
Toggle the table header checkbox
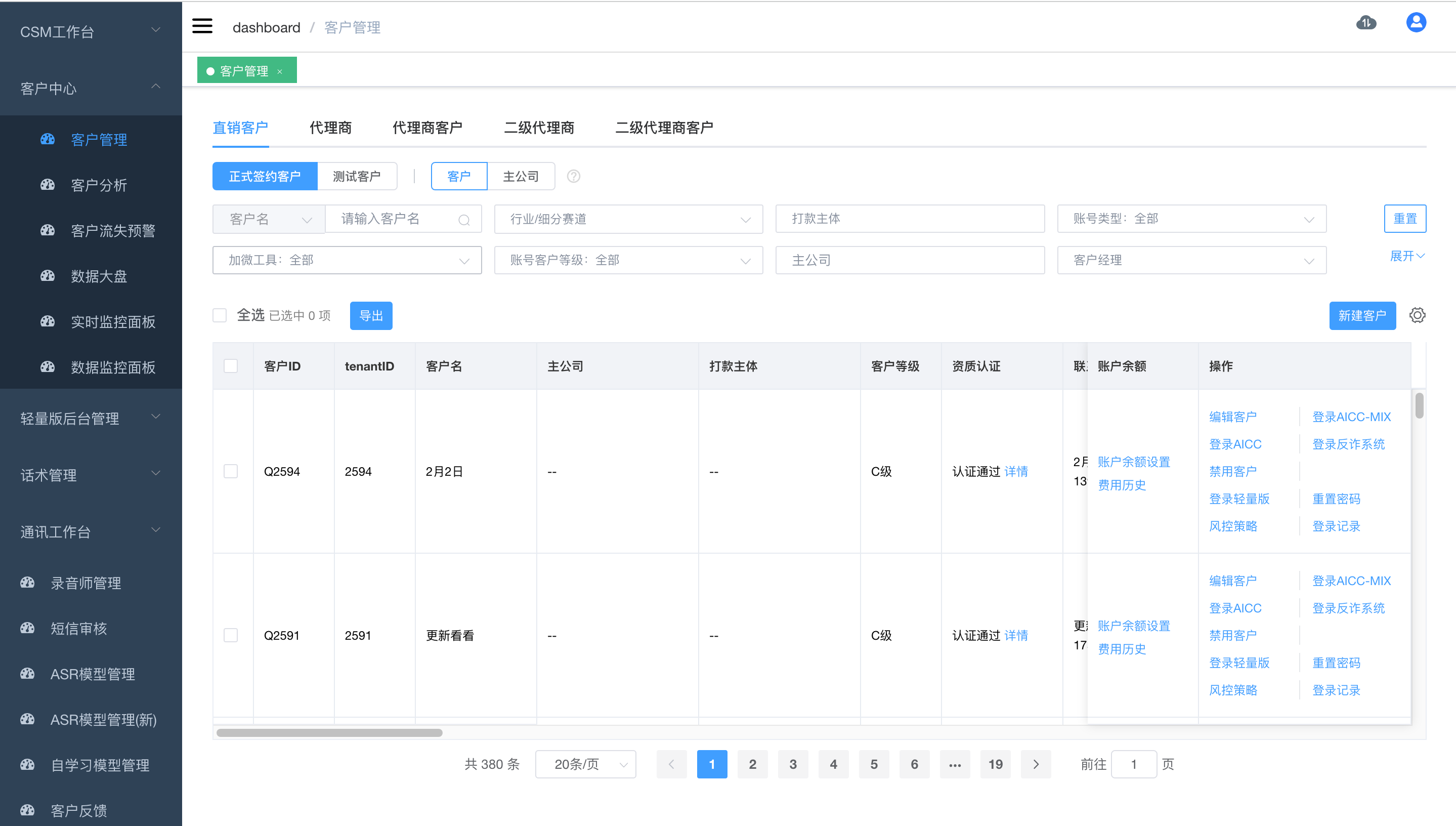tap(231, 366)
